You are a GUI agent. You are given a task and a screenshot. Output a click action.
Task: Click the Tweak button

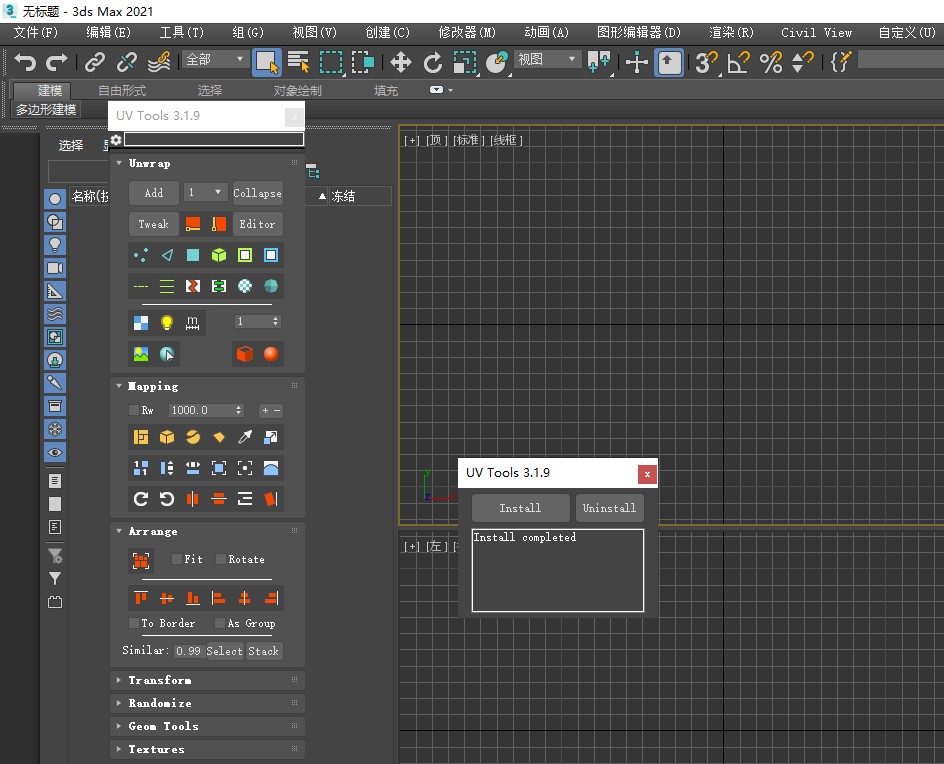154,224
